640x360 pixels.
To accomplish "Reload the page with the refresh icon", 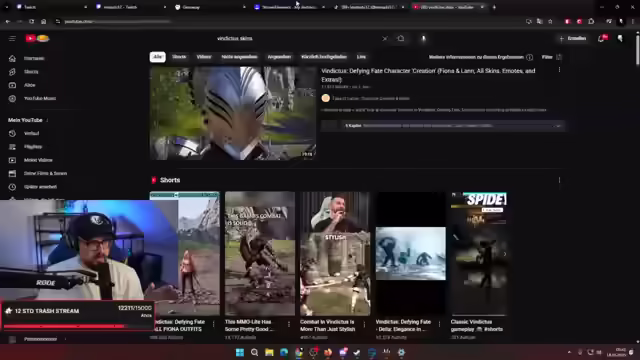I will coord(31,21).
